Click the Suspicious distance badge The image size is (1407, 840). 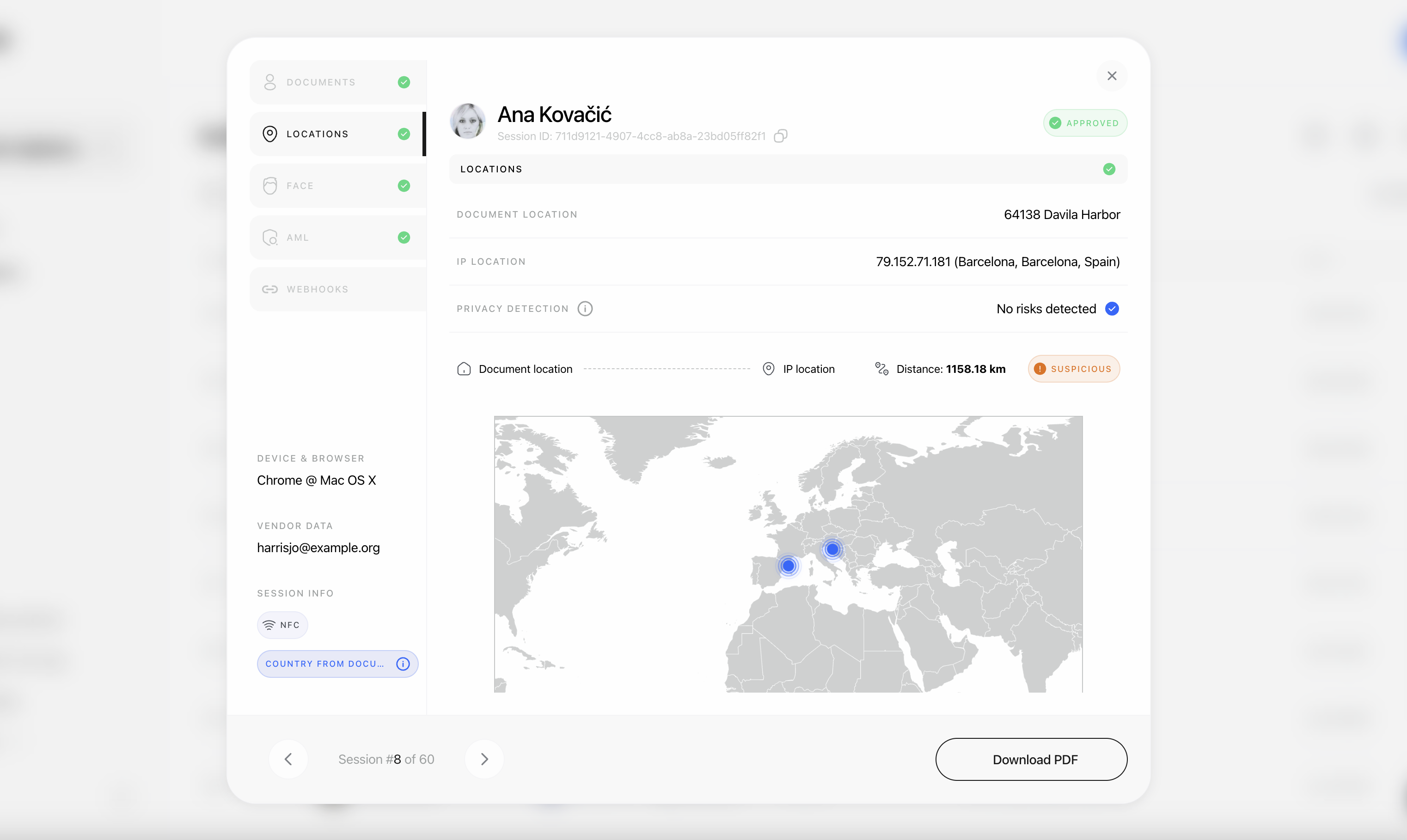1074,369
